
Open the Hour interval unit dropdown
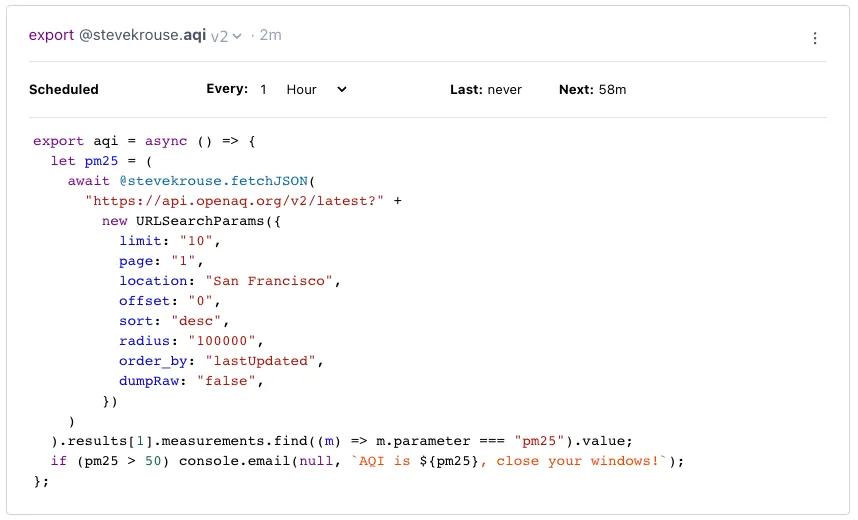316,89
